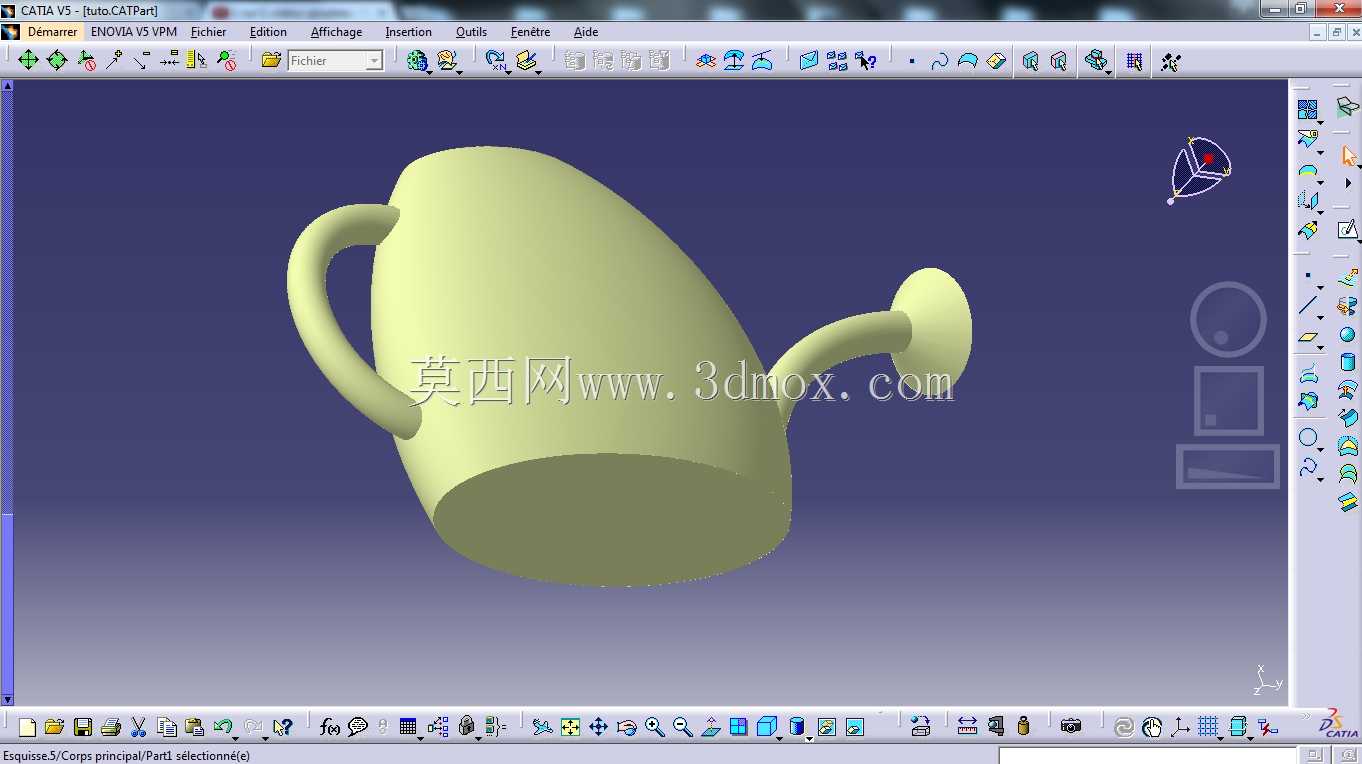Click the Cut scissors icon
Screen dimensions: 1362x764
point(139,727)
